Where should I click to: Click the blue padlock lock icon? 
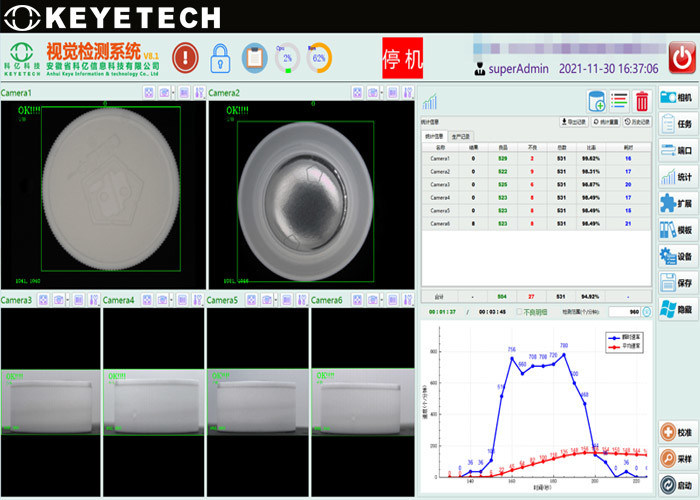(220, 57)
